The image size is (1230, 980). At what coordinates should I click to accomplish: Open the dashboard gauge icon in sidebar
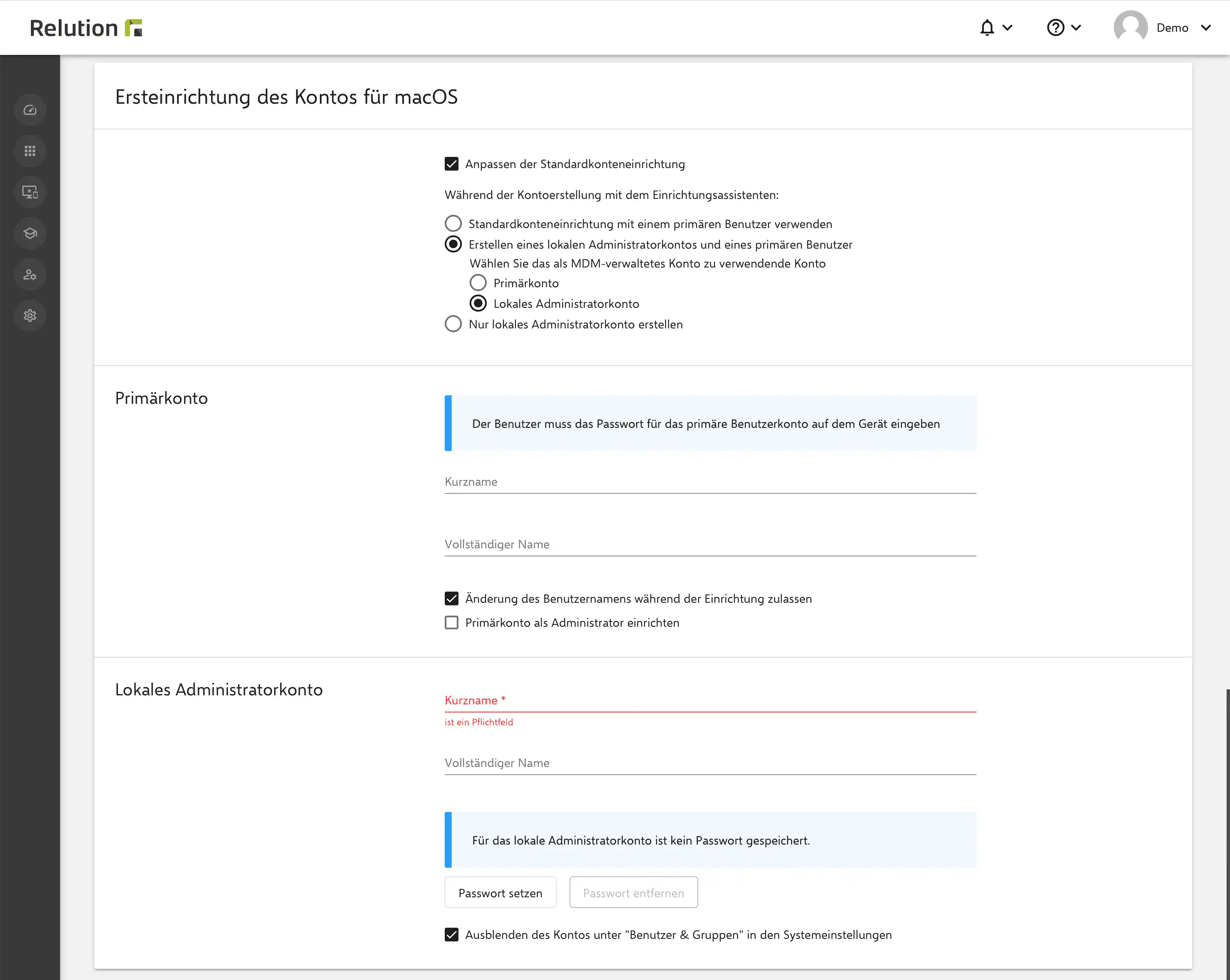point(30,110)
